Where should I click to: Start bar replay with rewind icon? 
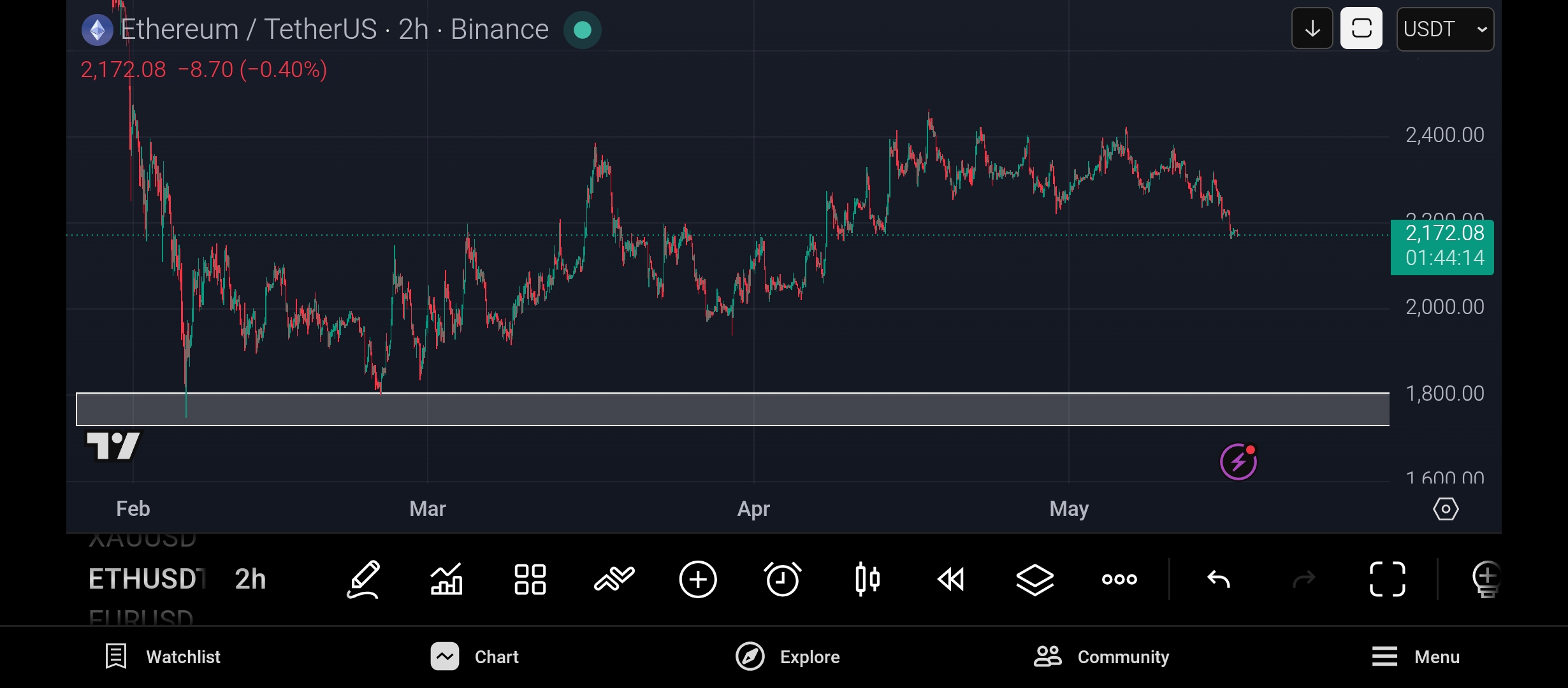pos(951,579)
